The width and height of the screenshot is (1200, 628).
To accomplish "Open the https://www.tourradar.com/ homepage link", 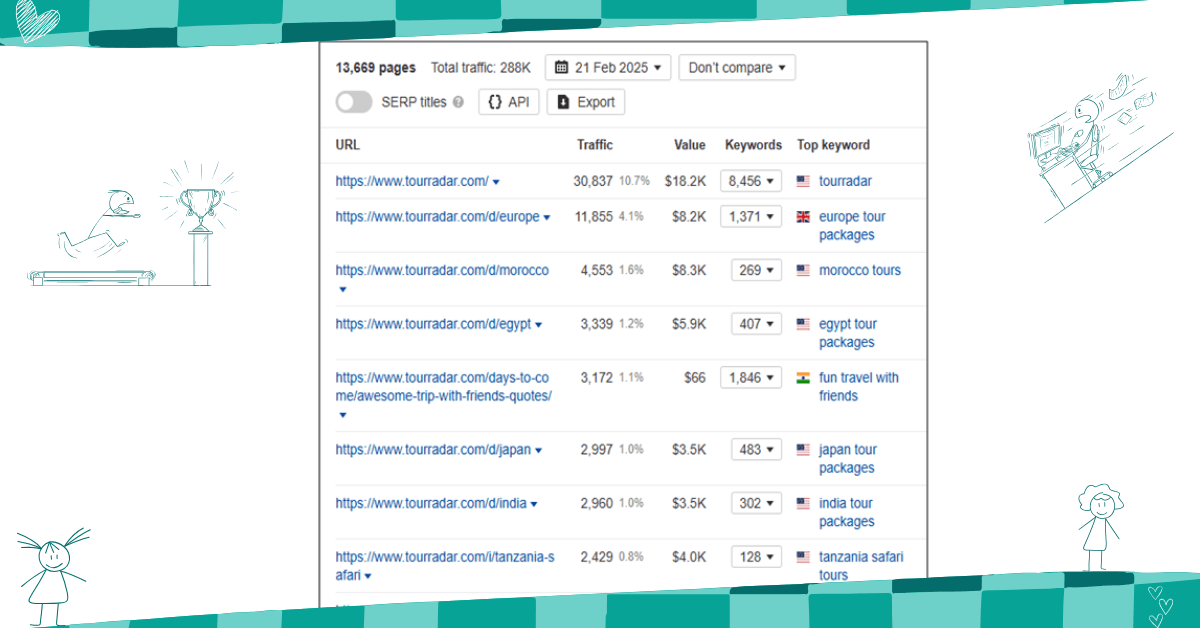I will tap(412, 181).
